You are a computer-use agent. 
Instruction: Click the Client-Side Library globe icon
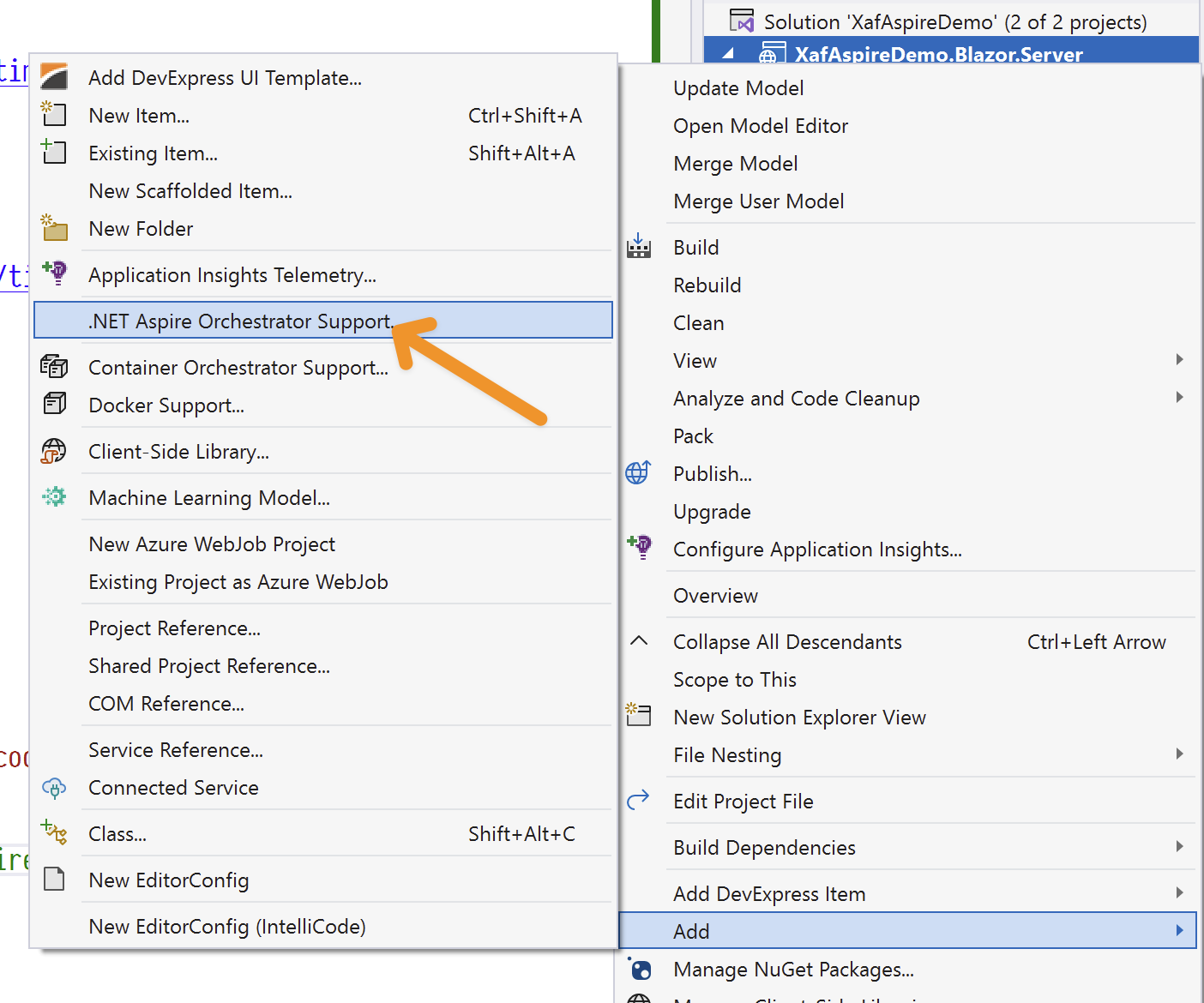(x=54, y=451)
